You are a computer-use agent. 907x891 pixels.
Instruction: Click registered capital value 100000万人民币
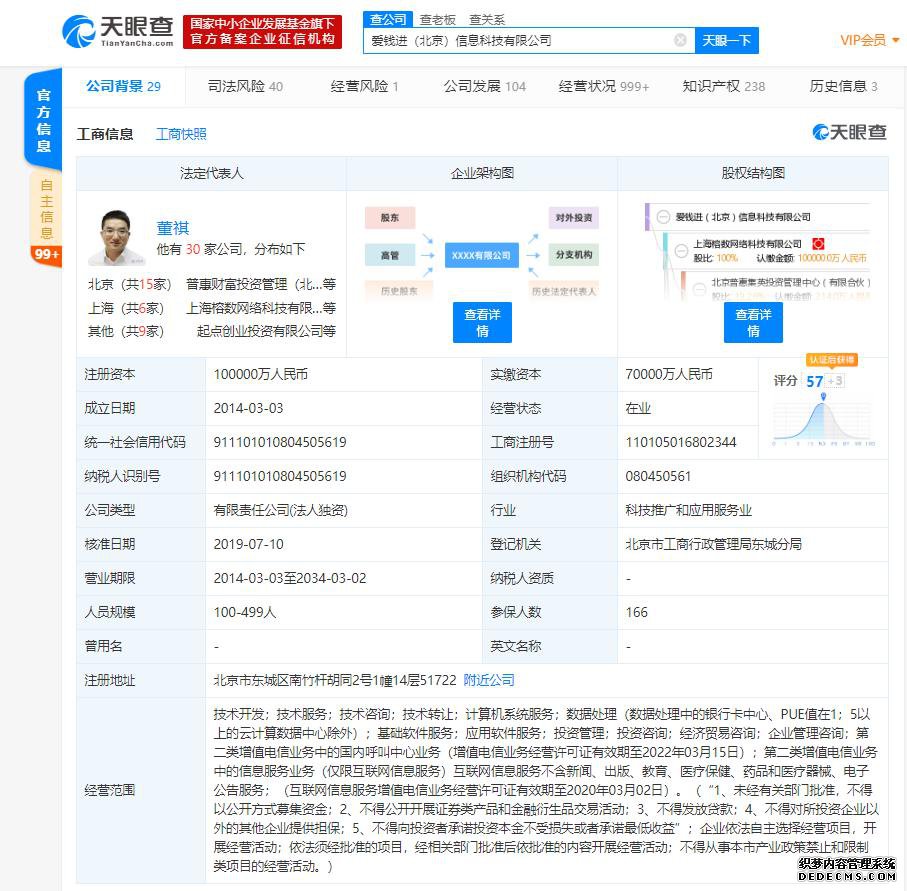click(260, 374)
